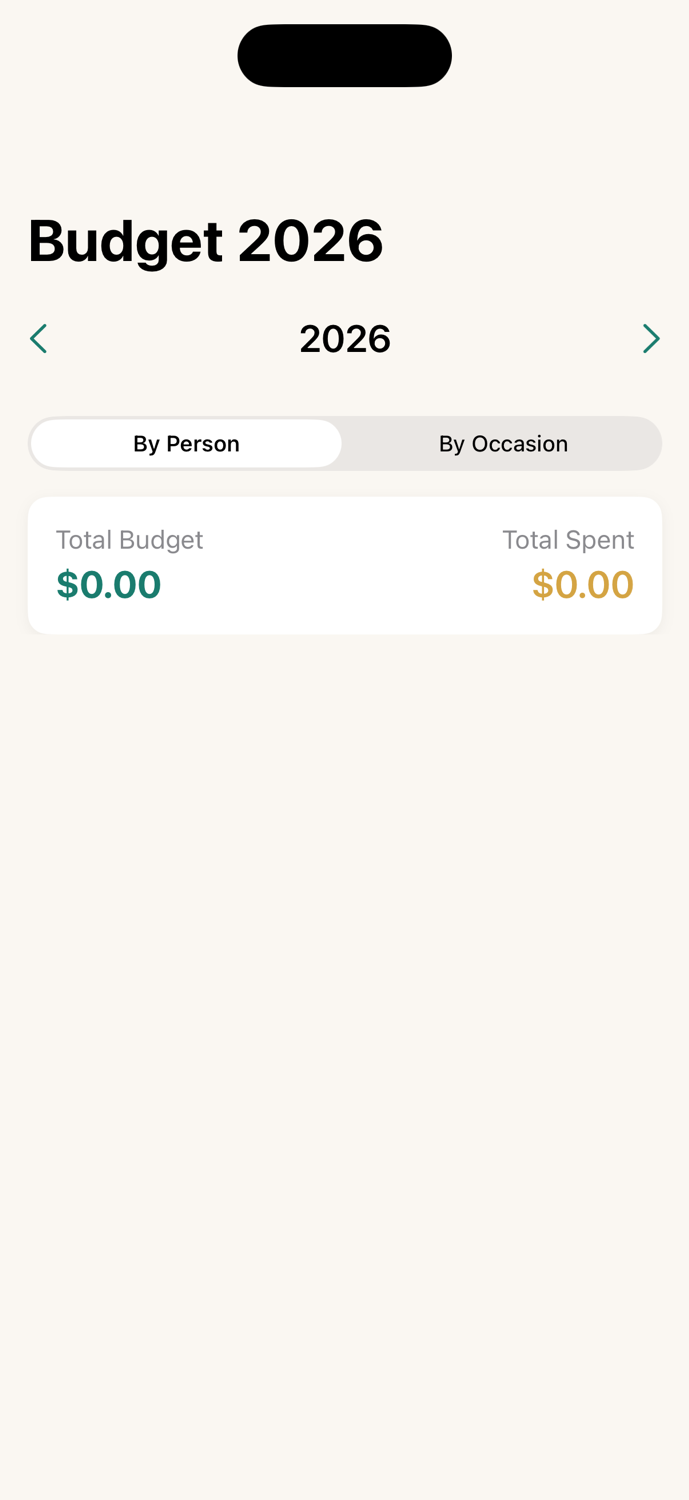Tap the blank center of the totals card
689x1500 pixels.
point(345,566)
